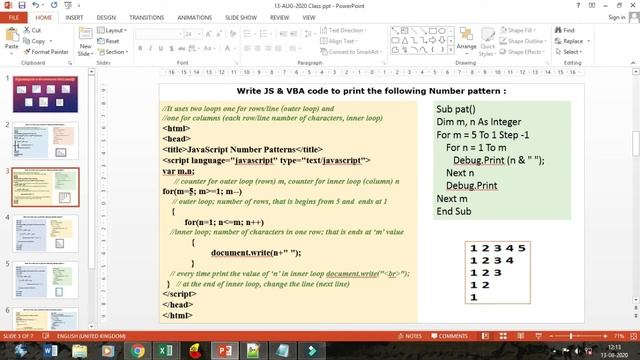Open the Section dropdown
The width and height of the screenshot is (640, 360).
tap(113, 52)
